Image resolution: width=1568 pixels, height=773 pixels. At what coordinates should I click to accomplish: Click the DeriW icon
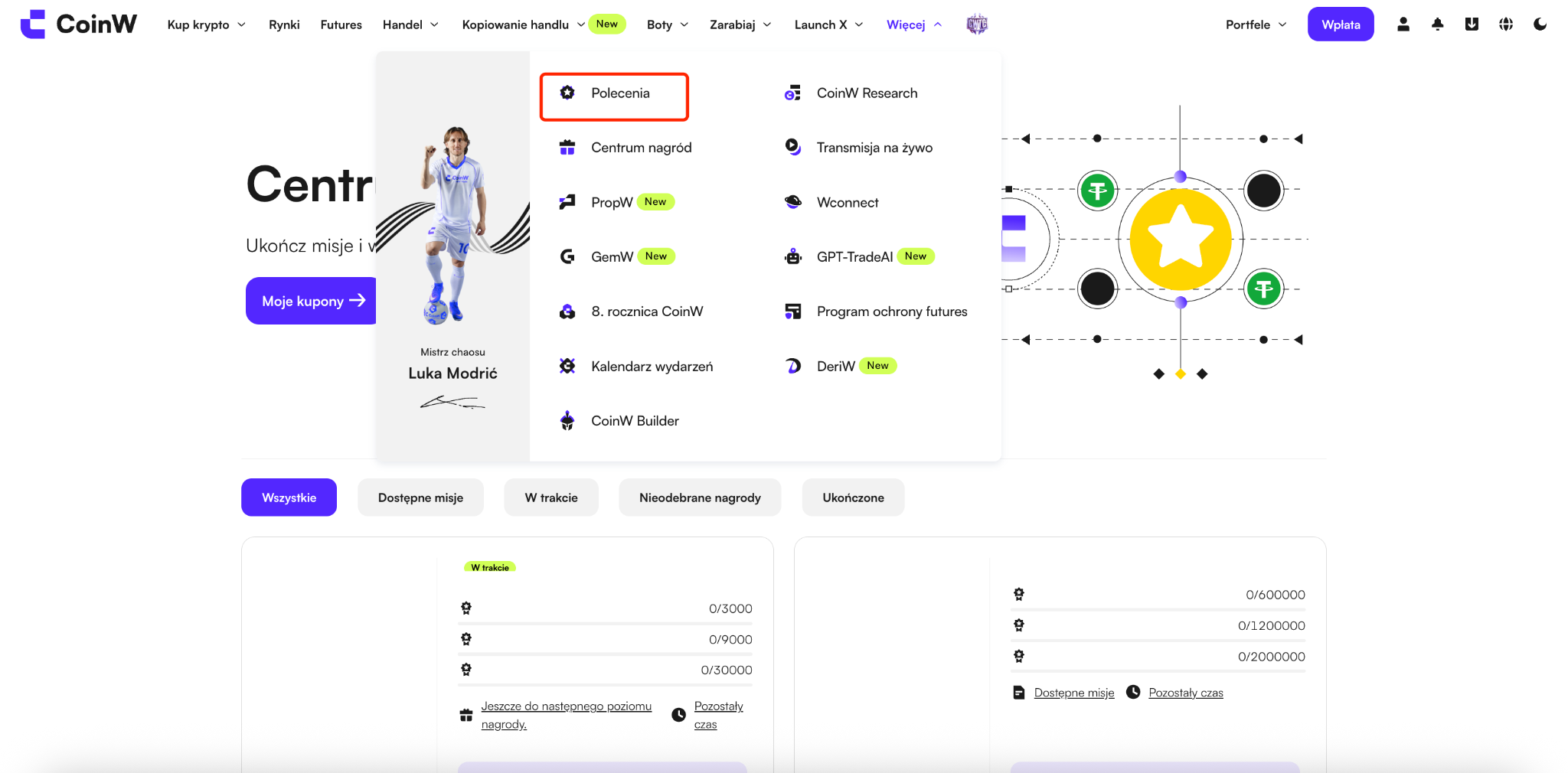coord(793,366)
